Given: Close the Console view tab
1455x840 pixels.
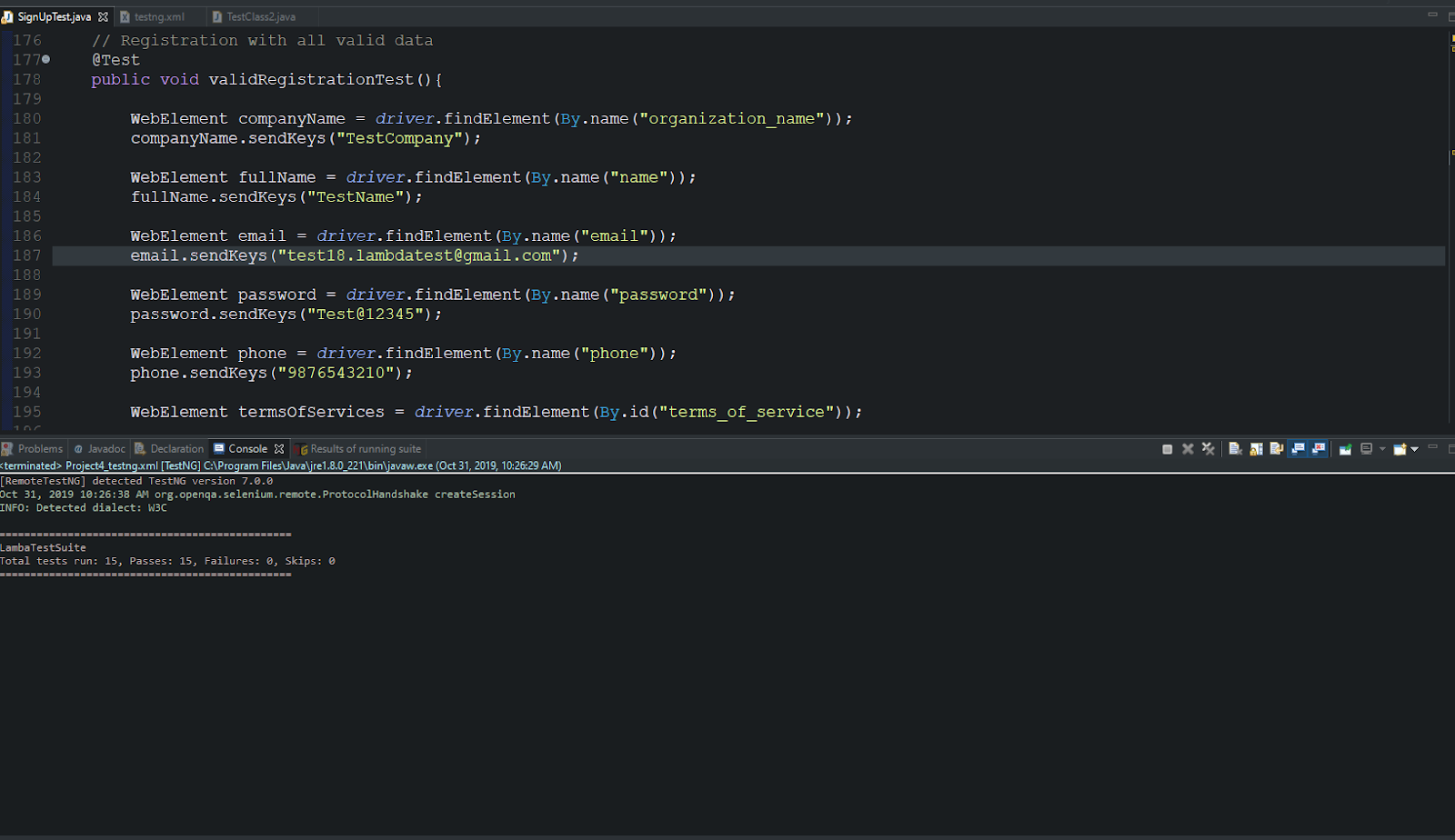Looking at the screenshot, I should (279, 449).
